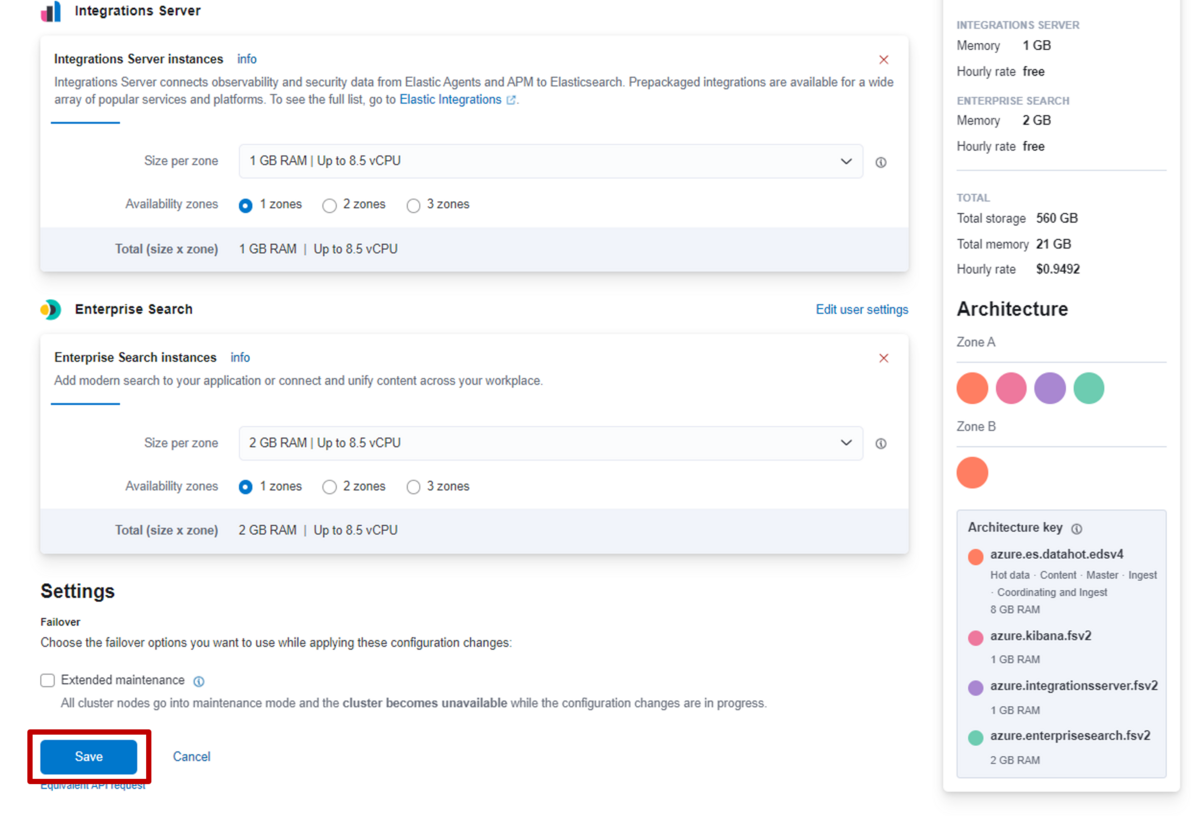Open the 1 GB RAM size dropdown
The height and width of the screenshot is (833, 1200).
click(x=551, y=161)
